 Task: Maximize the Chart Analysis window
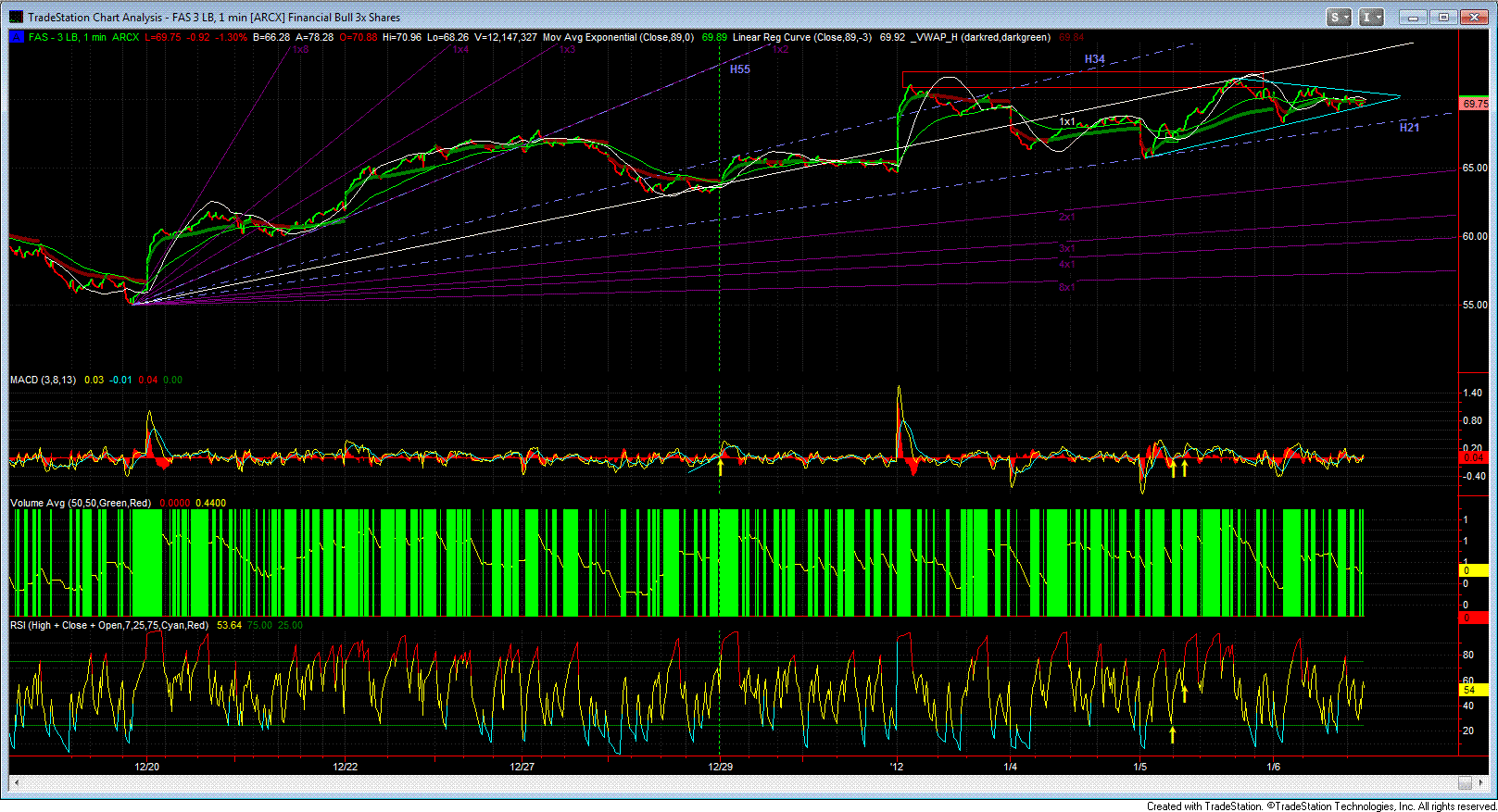point(1443,17)
